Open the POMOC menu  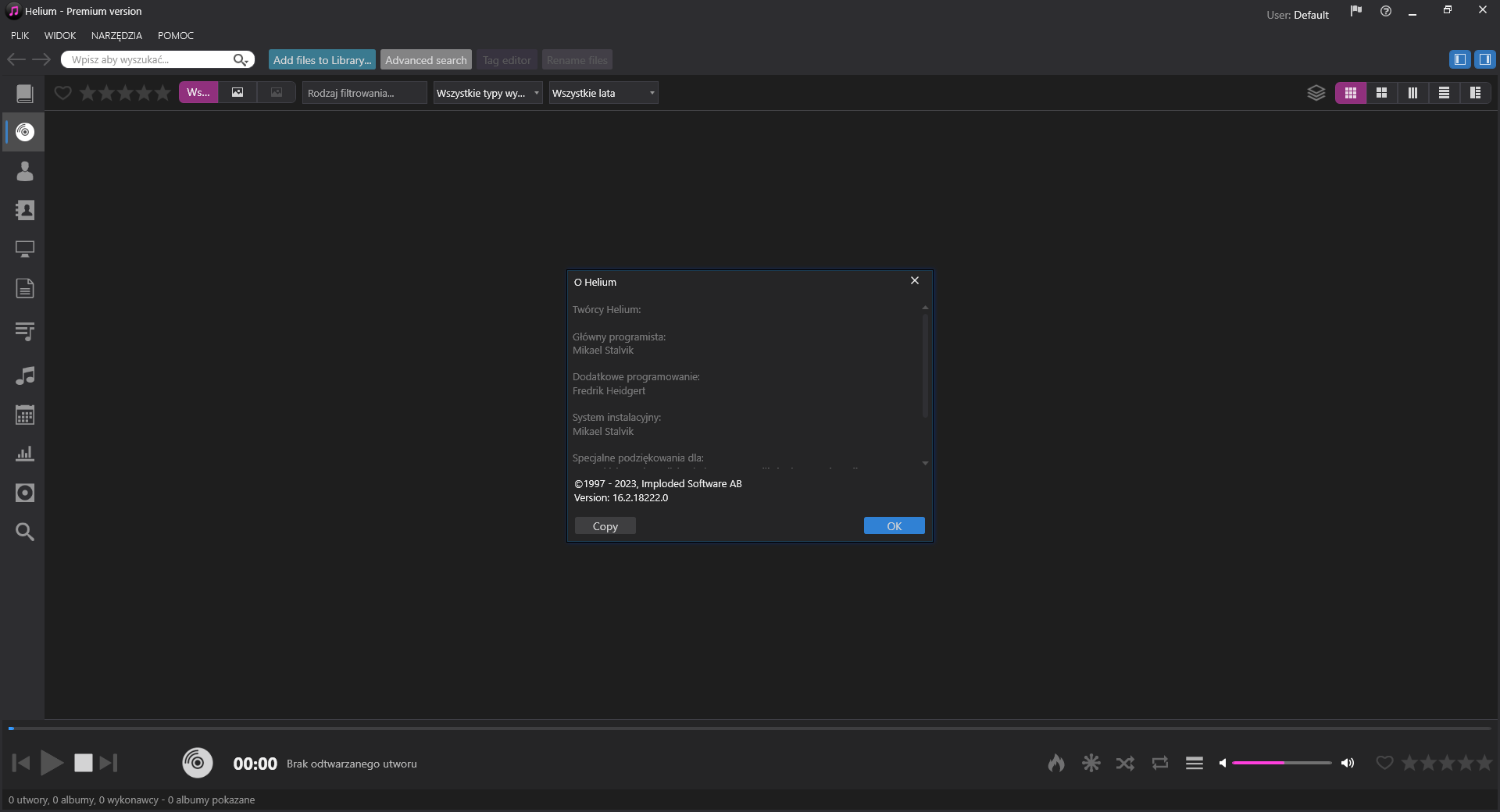coord(176,35)
